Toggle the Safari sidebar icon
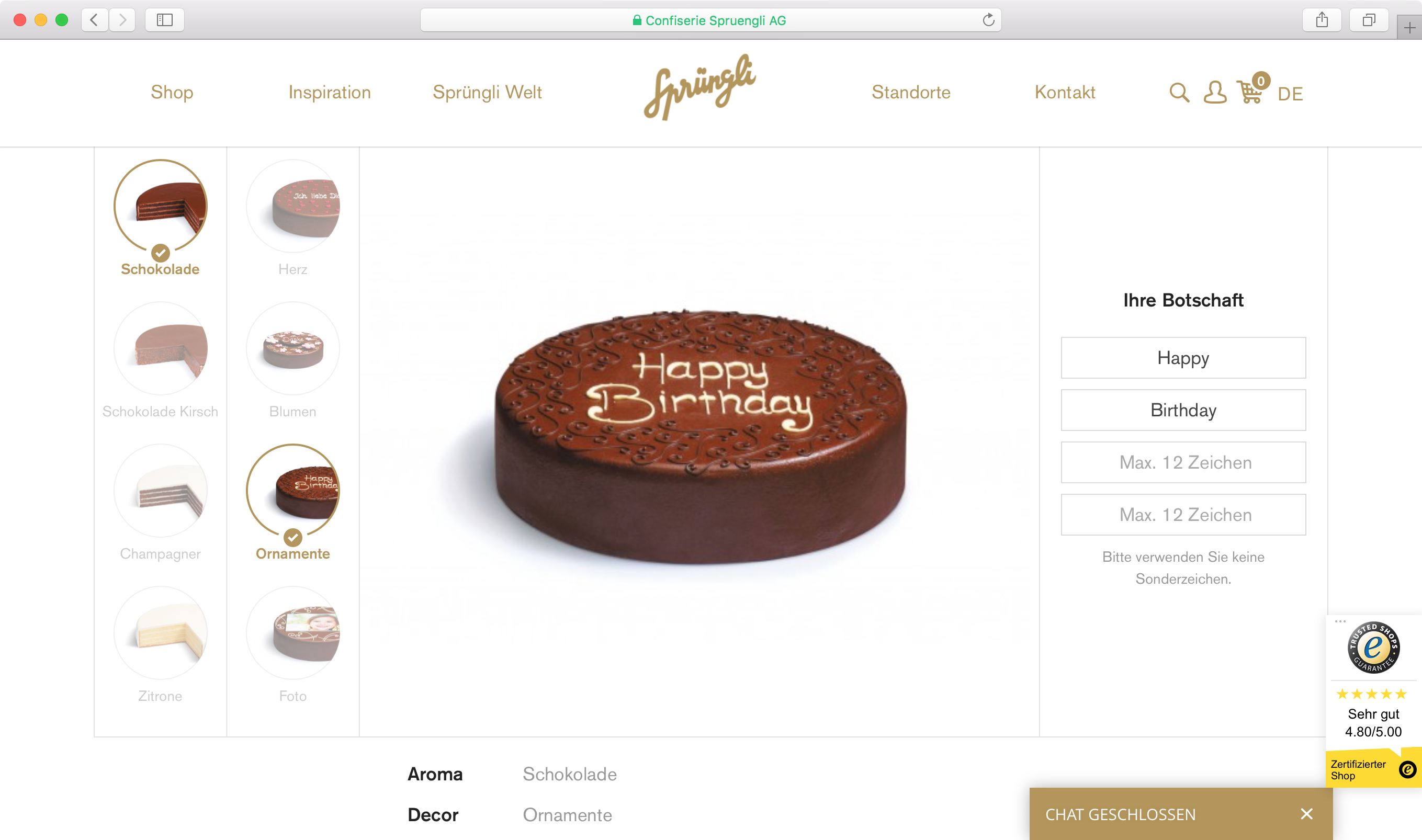This screenshot has height=840, width=1422. point(165,20)
